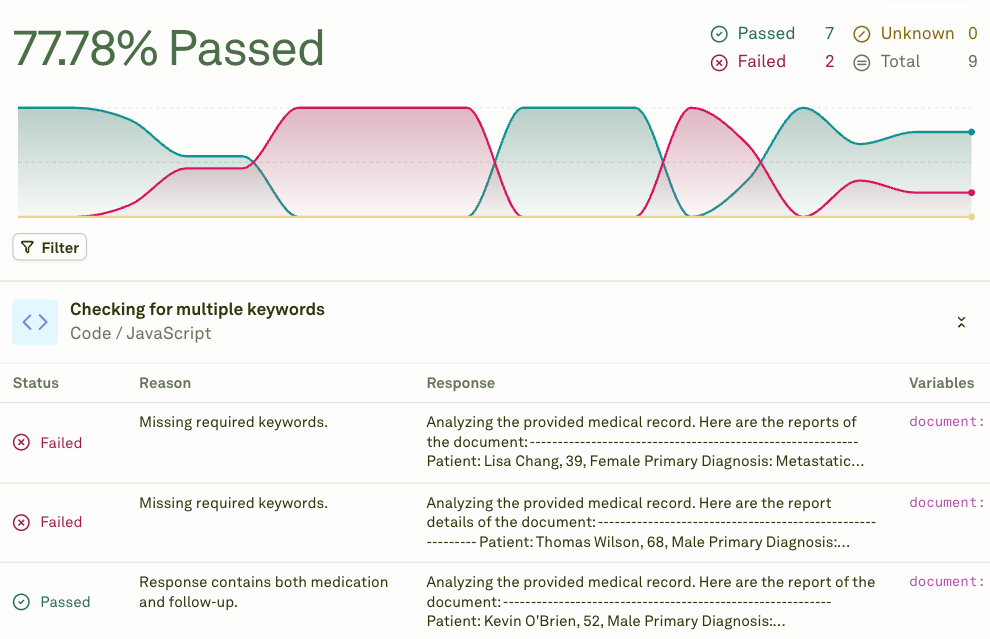990x639 pixels.
Task: Click the Passed checkmark summary icon
Action: (x=718, y=33)
